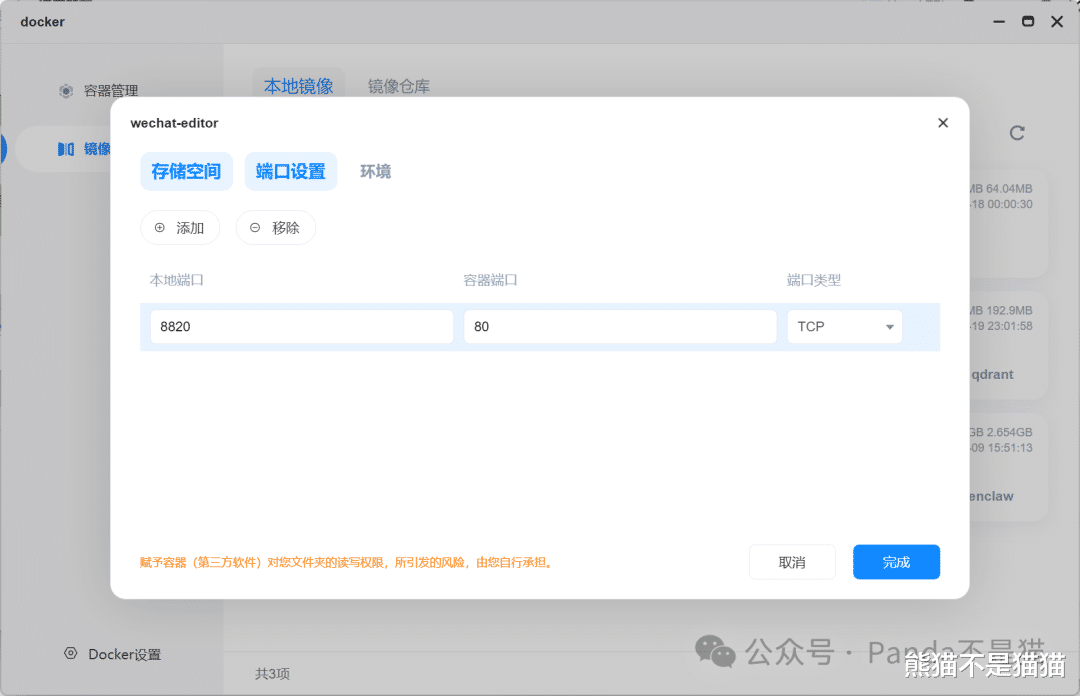Maximize the docker window
Screen dimensions: 1080x696
[1028, 22]
